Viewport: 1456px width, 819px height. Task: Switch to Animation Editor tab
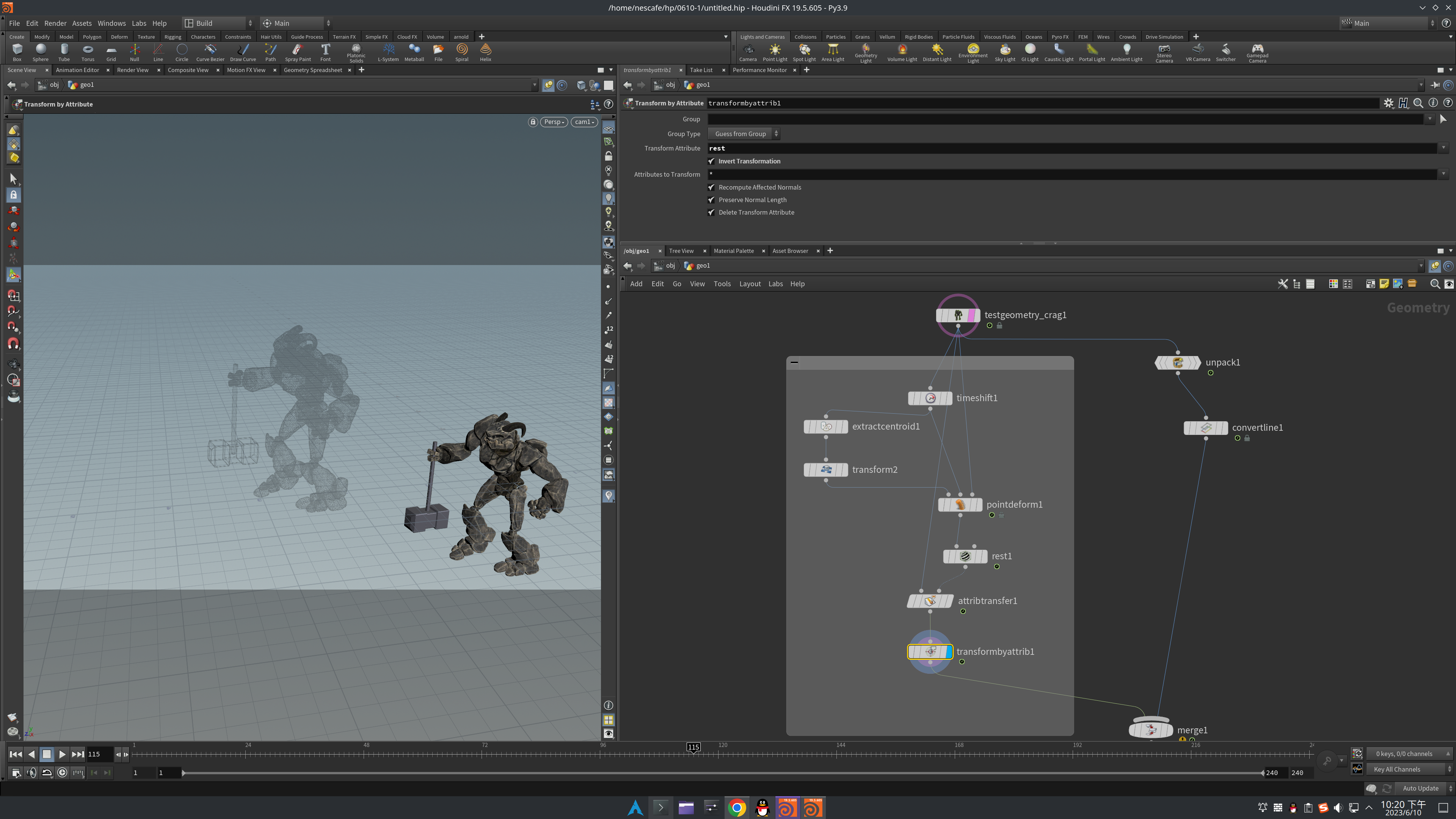pyautogui.click(x=77, y=70)
